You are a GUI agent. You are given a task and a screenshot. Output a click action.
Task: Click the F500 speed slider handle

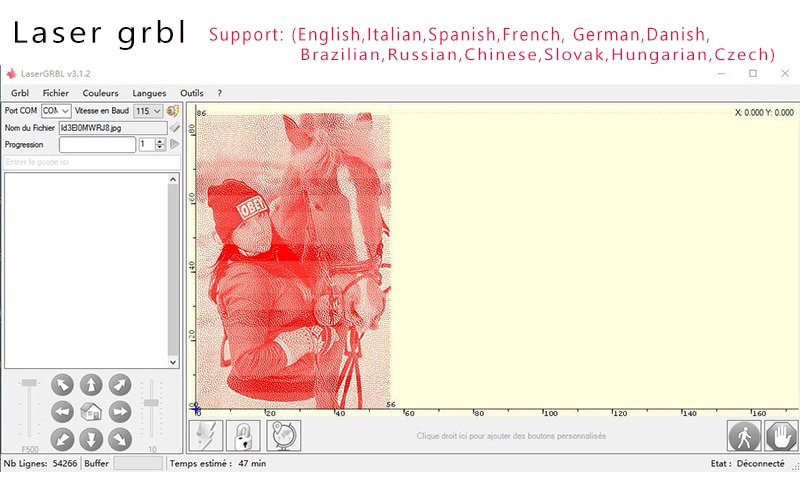[29, 383]
